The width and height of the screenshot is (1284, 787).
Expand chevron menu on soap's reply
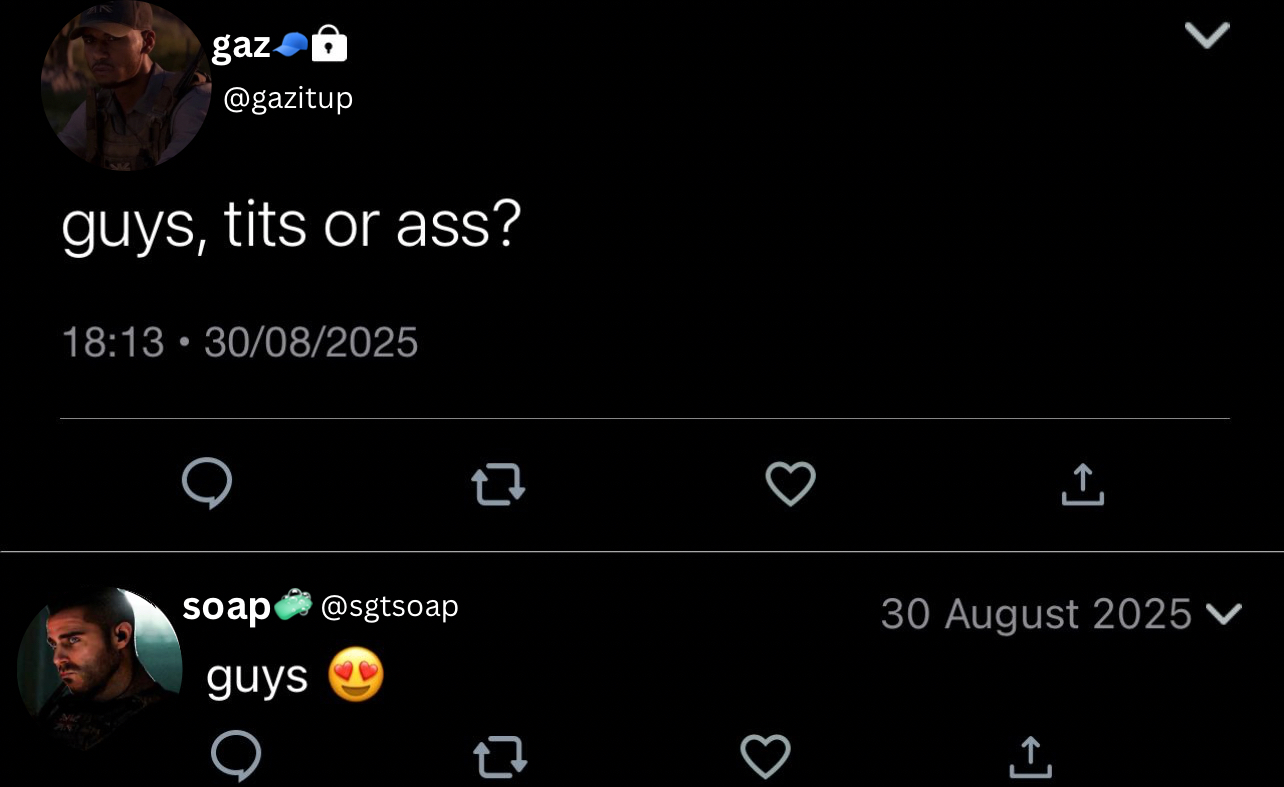(1225, 613)
